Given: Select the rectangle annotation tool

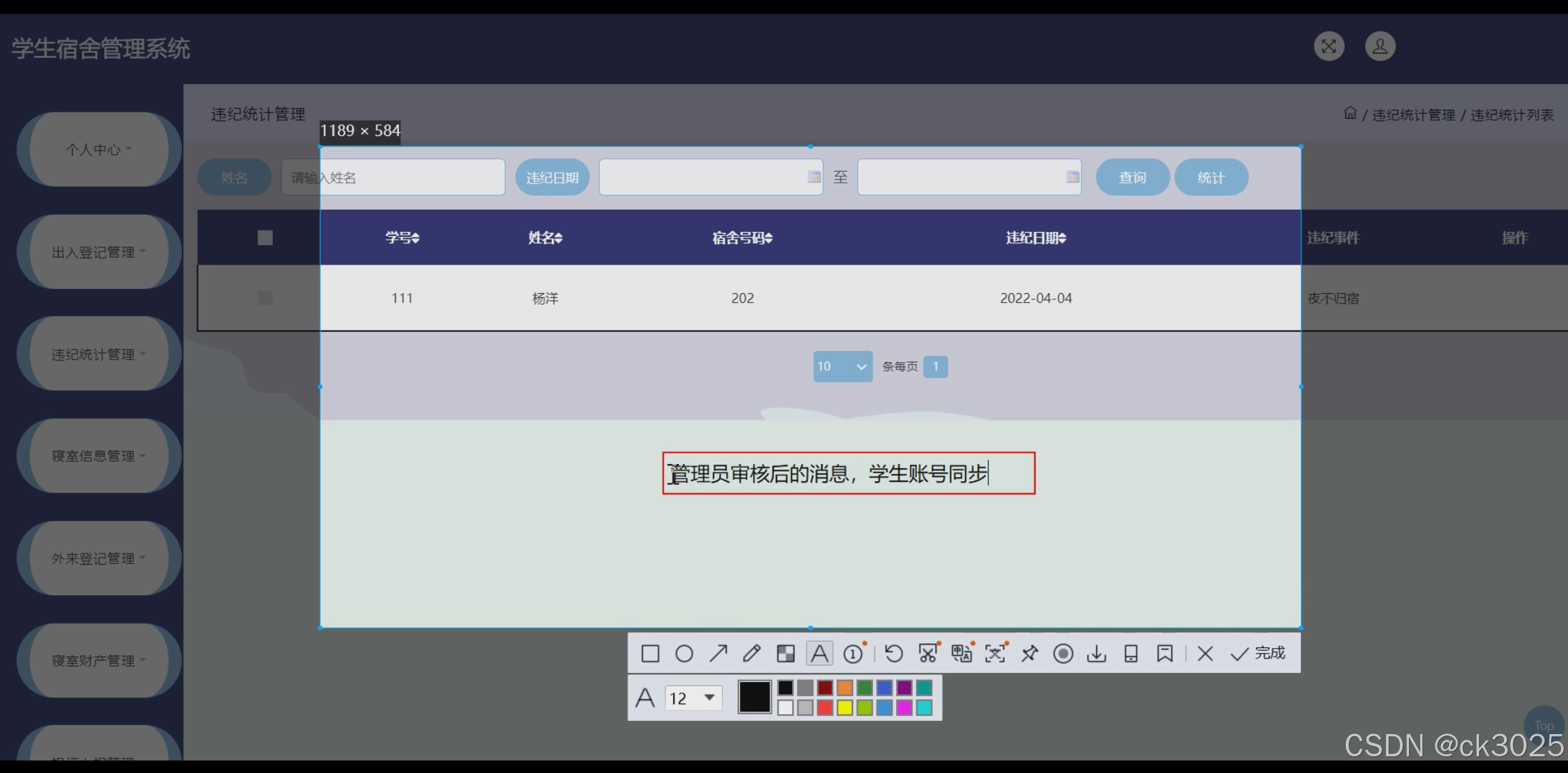Looking at the screenshot, I should coord(650,654).
